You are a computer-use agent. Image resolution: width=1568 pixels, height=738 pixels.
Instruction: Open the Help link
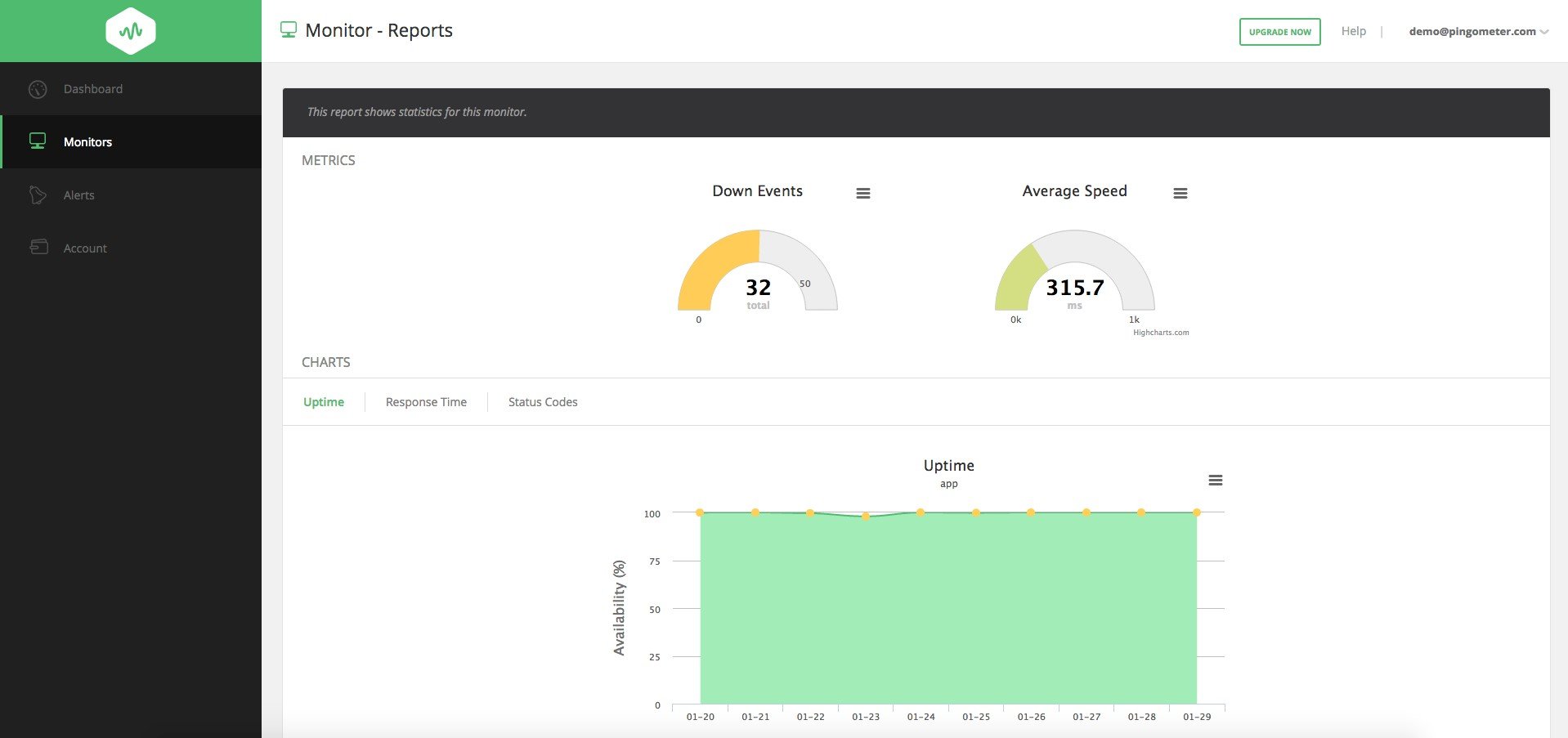click(x=1354, y=31)
